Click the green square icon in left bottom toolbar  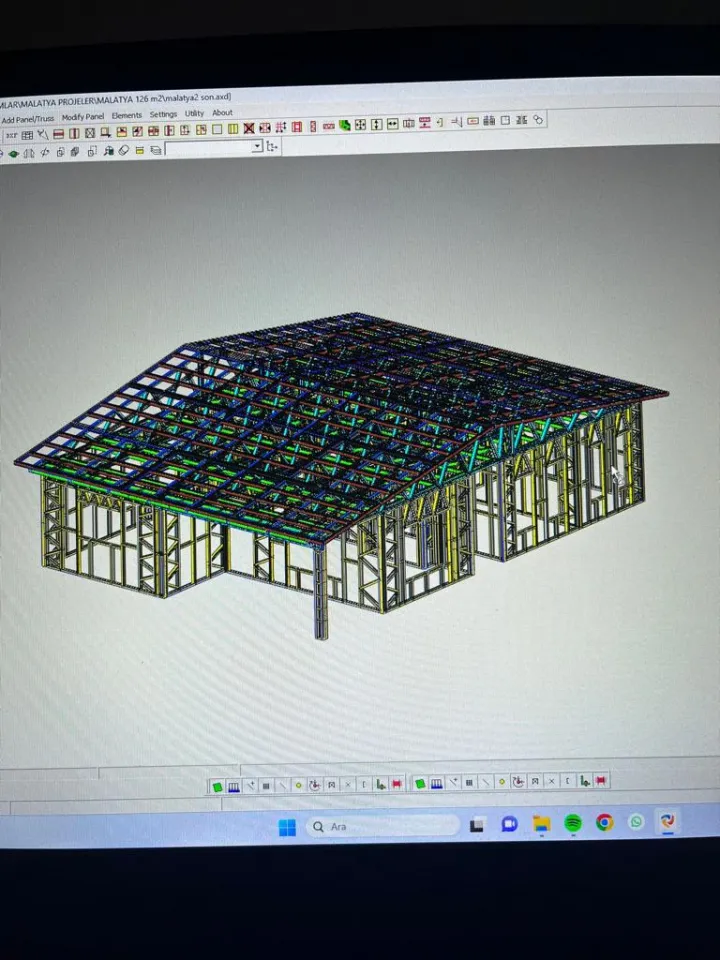[217, 787]
